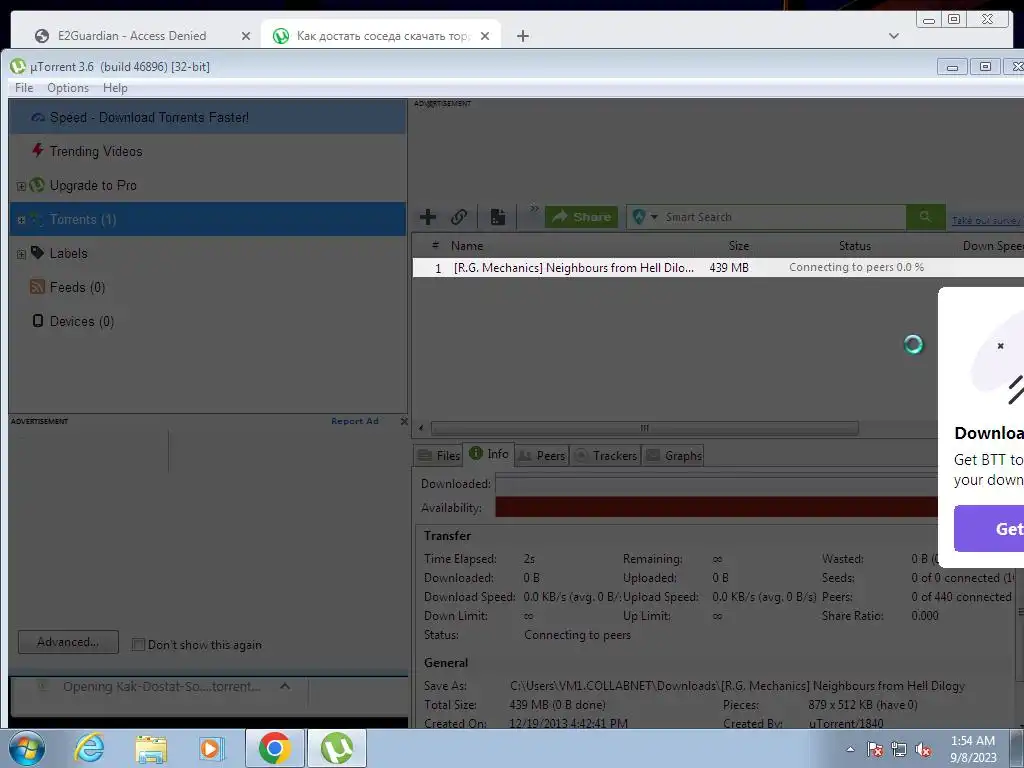The image size is (1024, 768).
Task: Sort torrents by Status column header
Action: pos(855,246)
